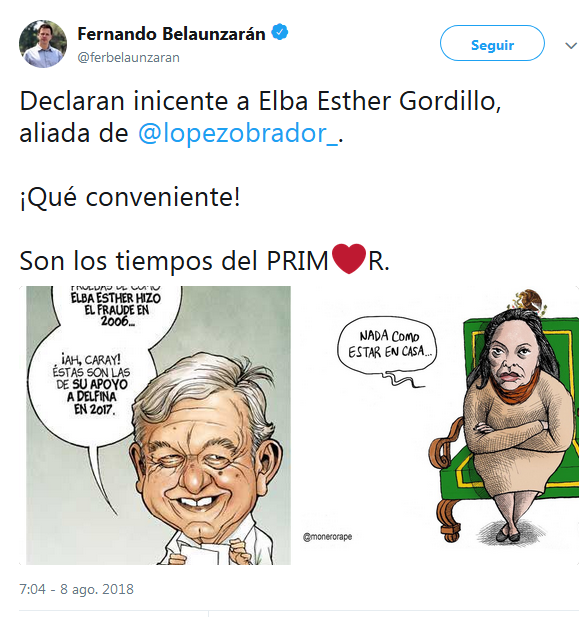Viewport: 588px width, 617px height.
Task: Click the Seguir follow button
Action: [x=492, y=43]
